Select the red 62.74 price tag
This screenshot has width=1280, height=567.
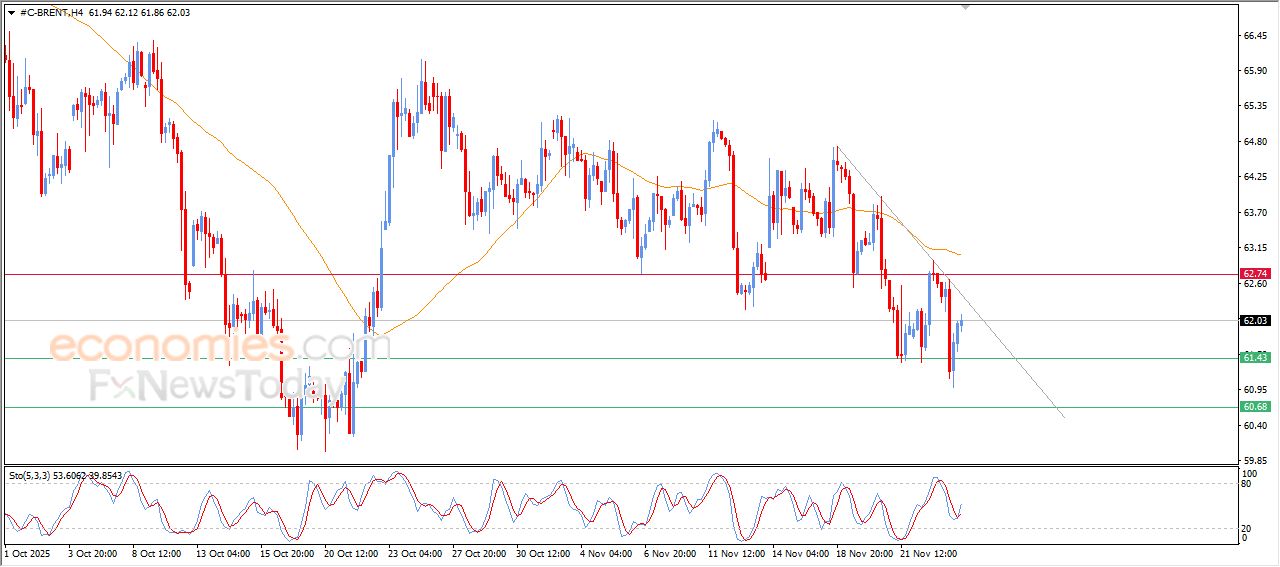(x=1255, y=273)
